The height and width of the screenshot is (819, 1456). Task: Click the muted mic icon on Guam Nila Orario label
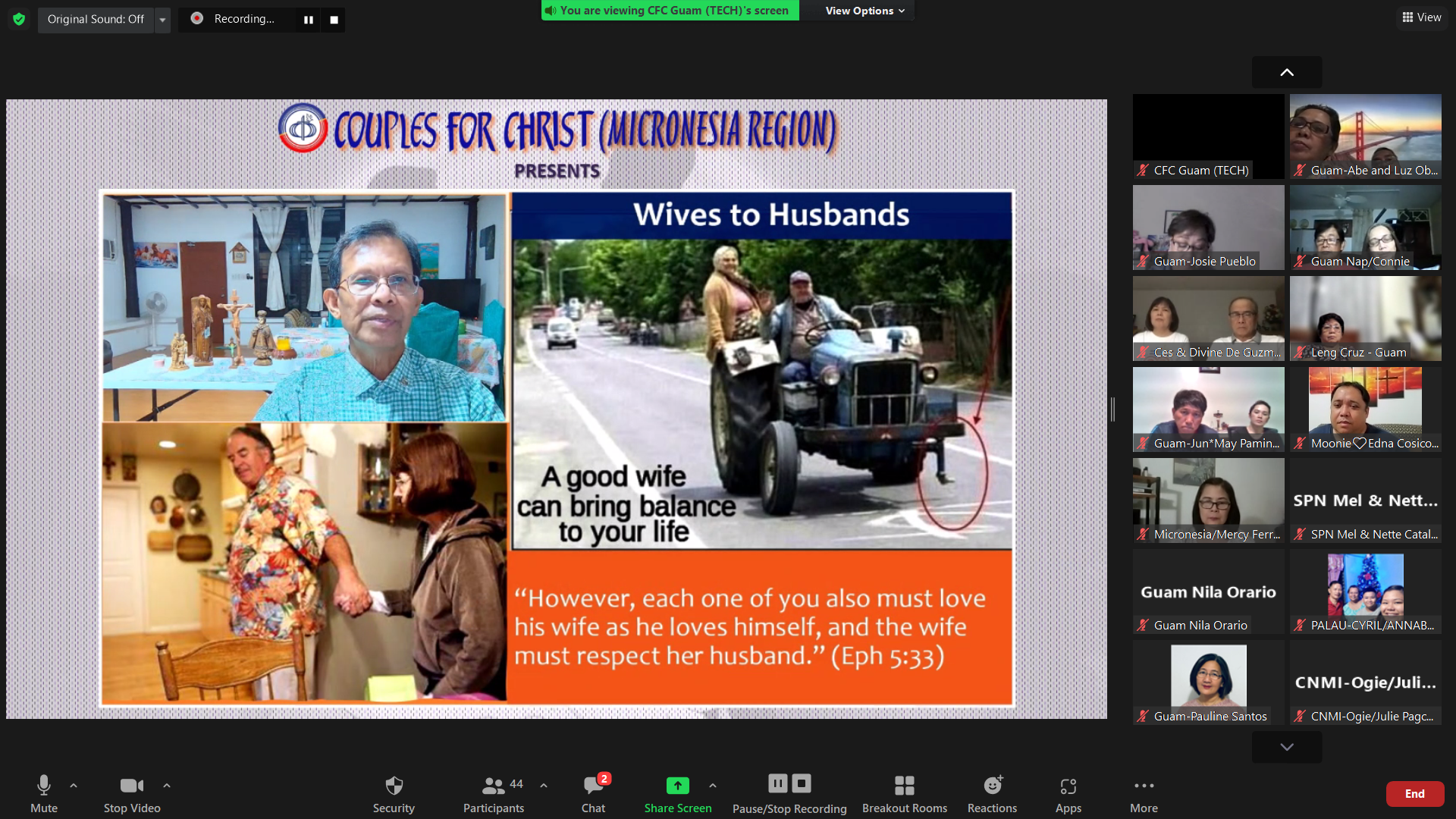point(1143,625)
